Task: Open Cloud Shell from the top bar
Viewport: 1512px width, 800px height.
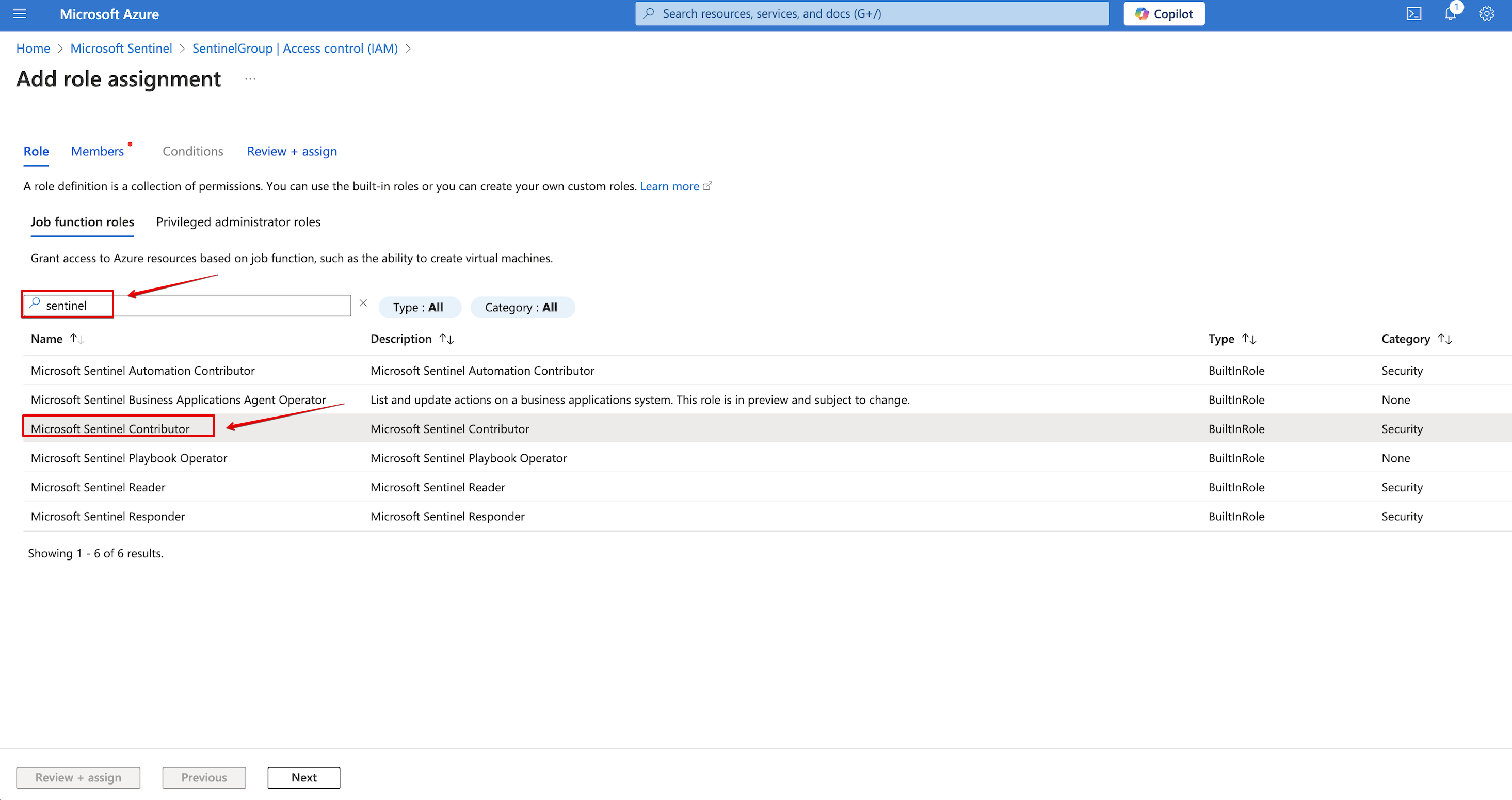Action: click(1413, 13)
